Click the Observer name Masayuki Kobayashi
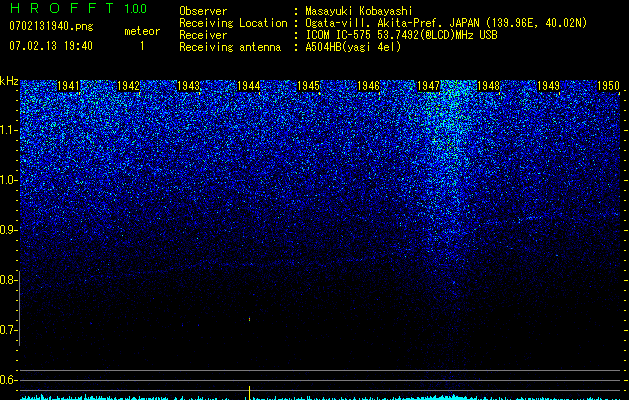 pyautogui.click(x=359, y=11)
